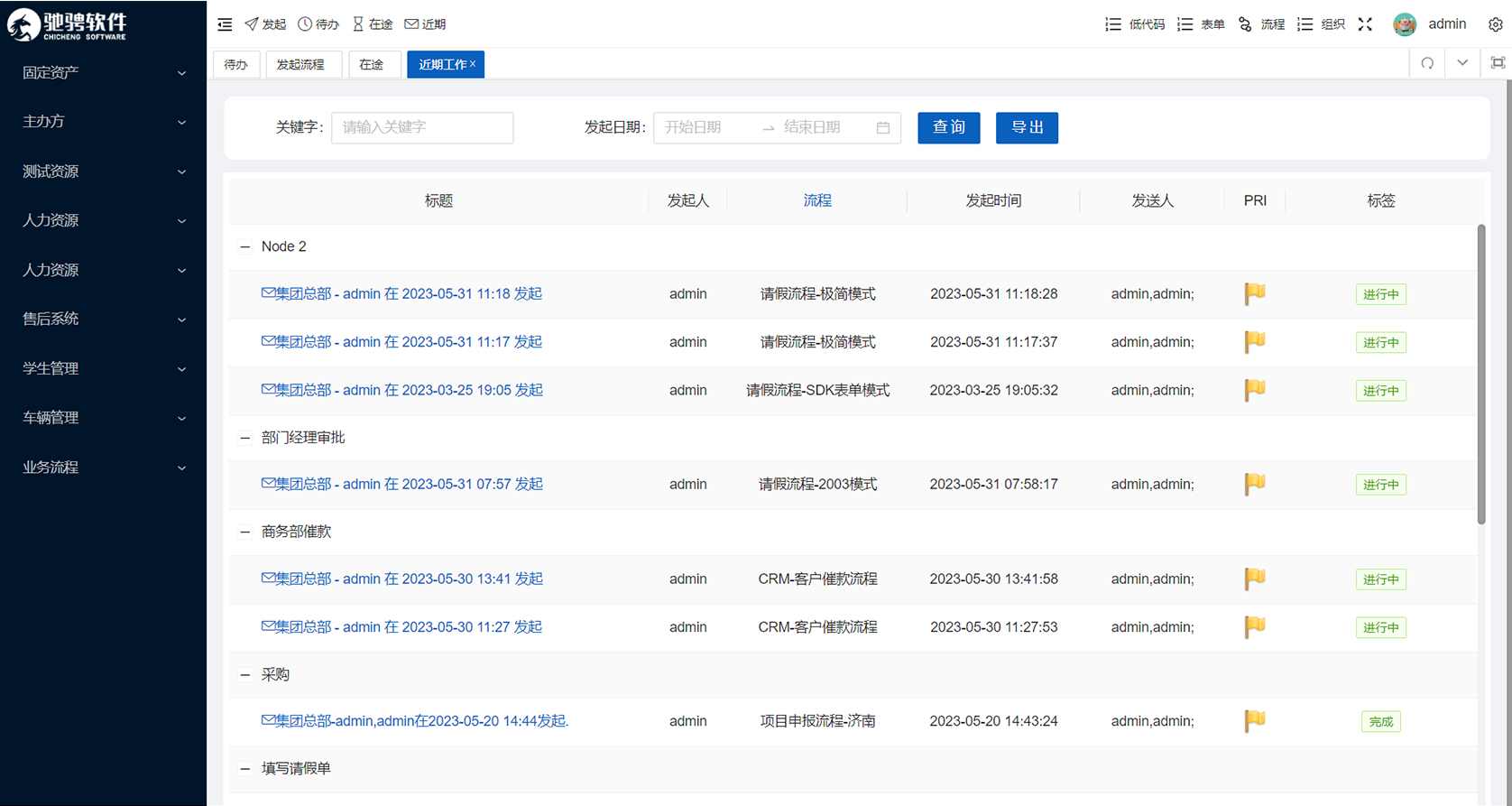Viewport: 1512px width, 806px height.
Task: Expand 测试资源 sidebar menu
Action: click(104, 171)
